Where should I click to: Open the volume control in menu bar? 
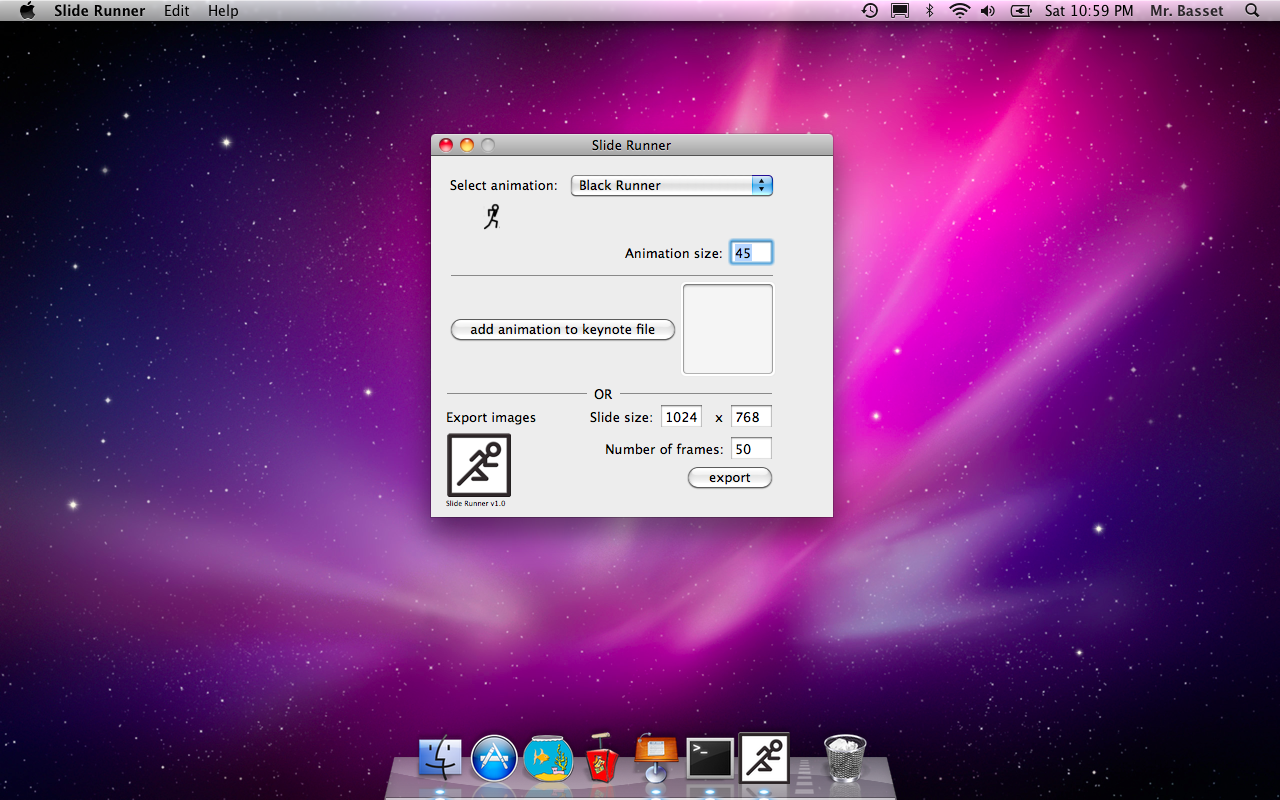pos(988,11)
